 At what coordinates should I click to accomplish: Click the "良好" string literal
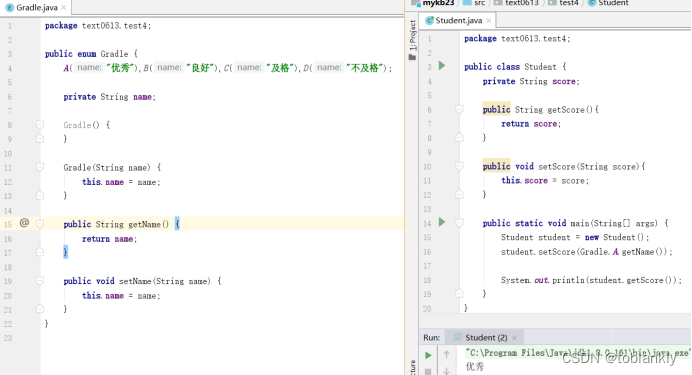point(200,68)
